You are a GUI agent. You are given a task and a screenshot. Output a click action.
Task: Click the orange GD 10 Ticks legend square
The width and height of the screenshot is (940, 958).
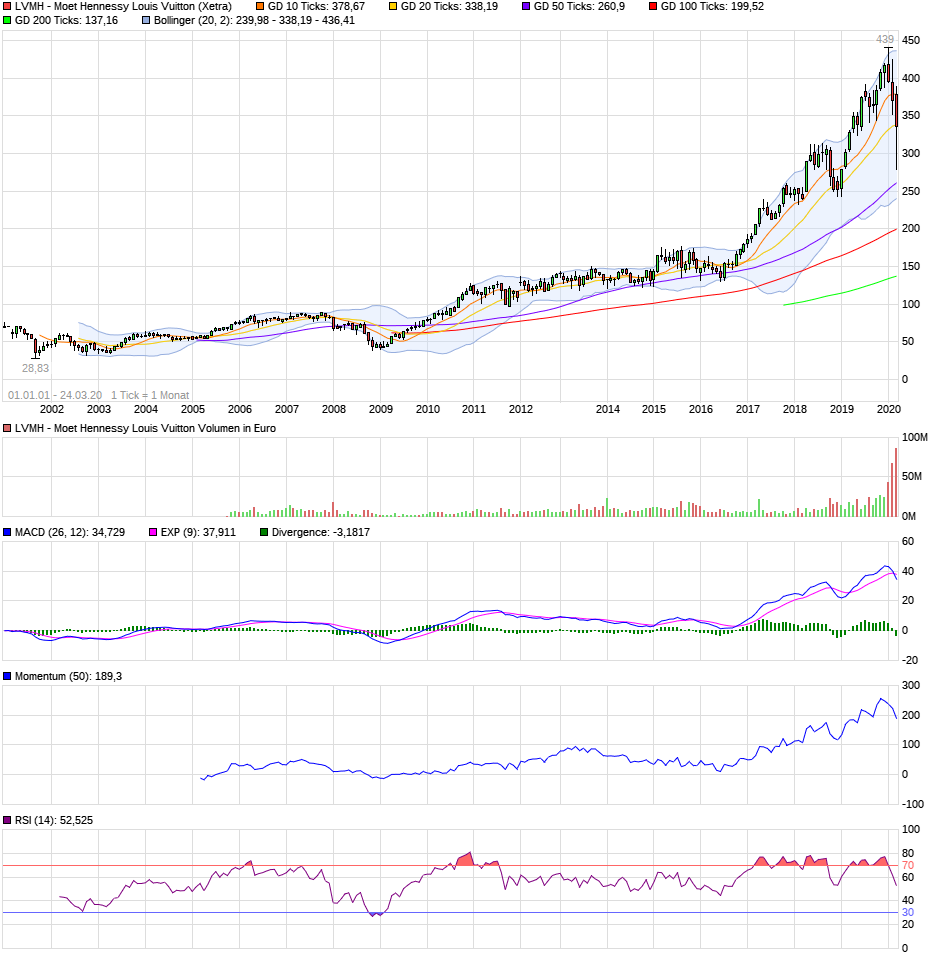point(260,7)
